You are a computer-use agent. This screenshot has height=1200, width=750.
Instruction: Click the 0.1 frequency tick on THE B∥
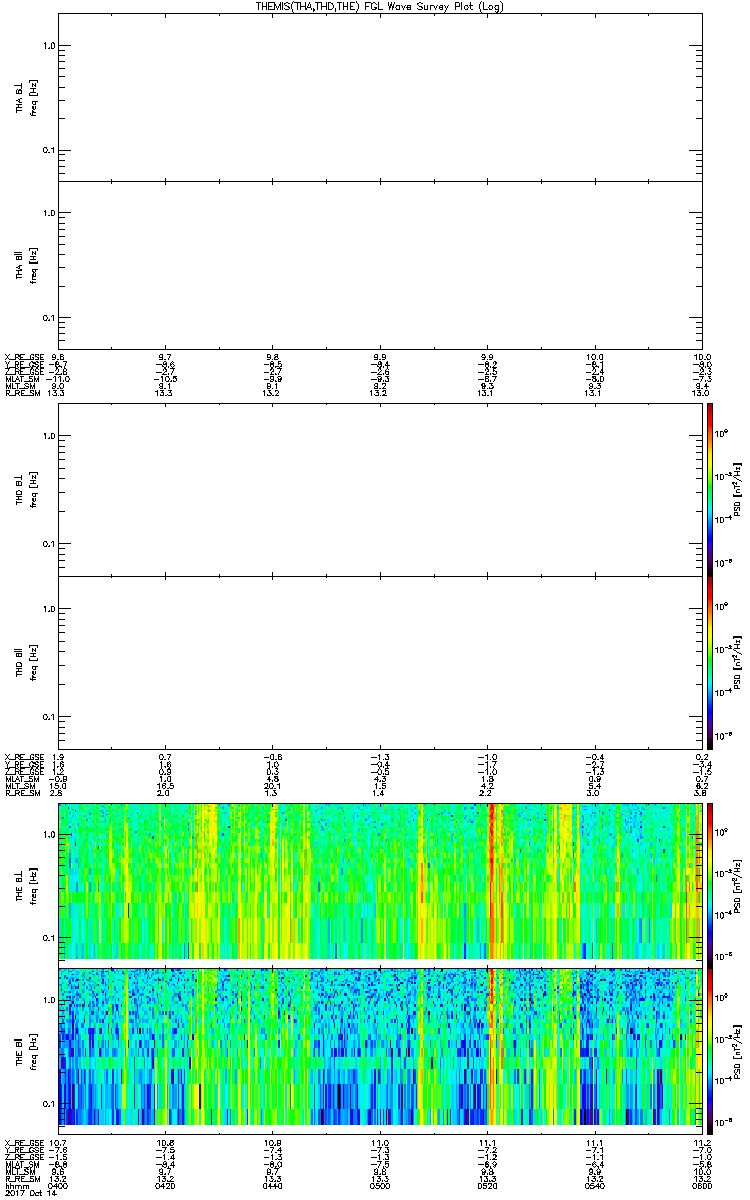[48, 1104]
